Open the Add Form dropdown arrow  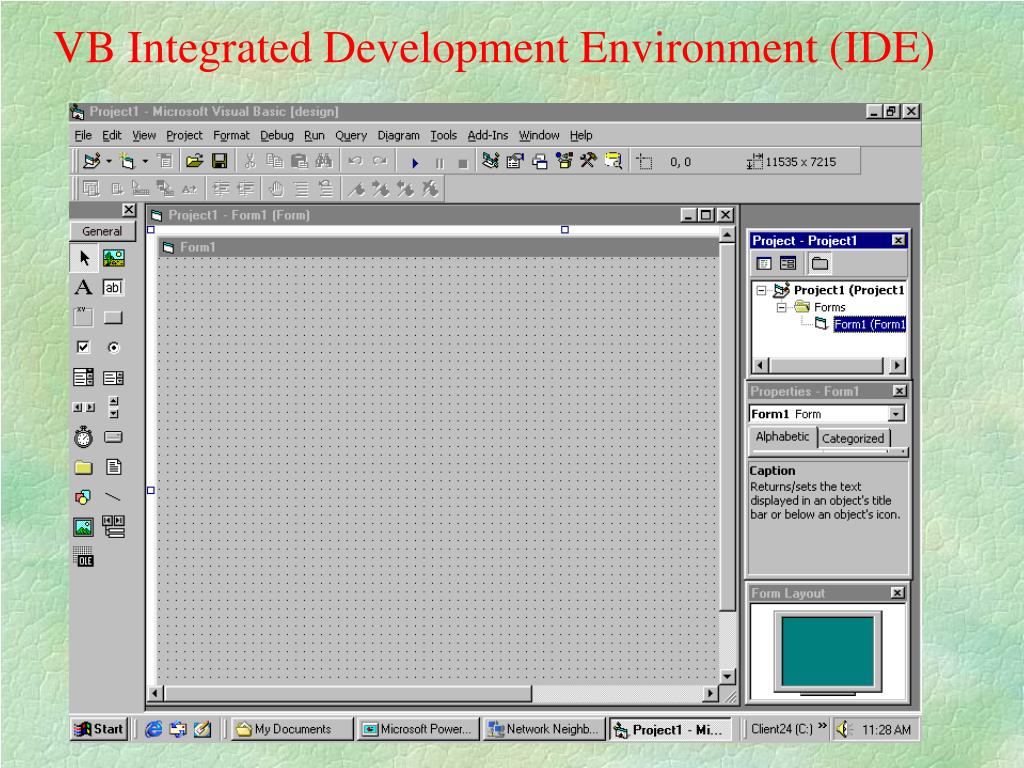[x=144, y=161]
